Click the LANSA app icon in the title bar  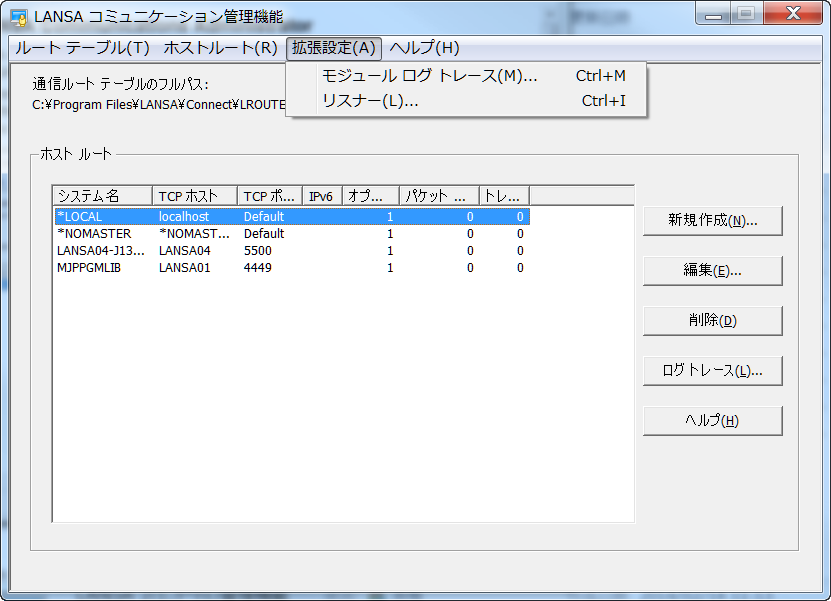coord(19,17)
